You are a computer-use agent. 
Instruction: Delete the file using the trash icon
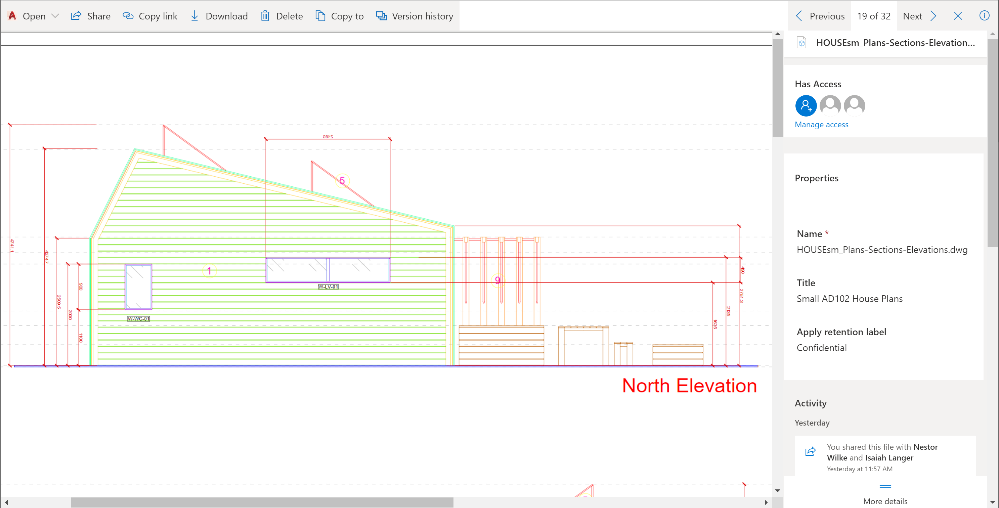tap(281, 16)
